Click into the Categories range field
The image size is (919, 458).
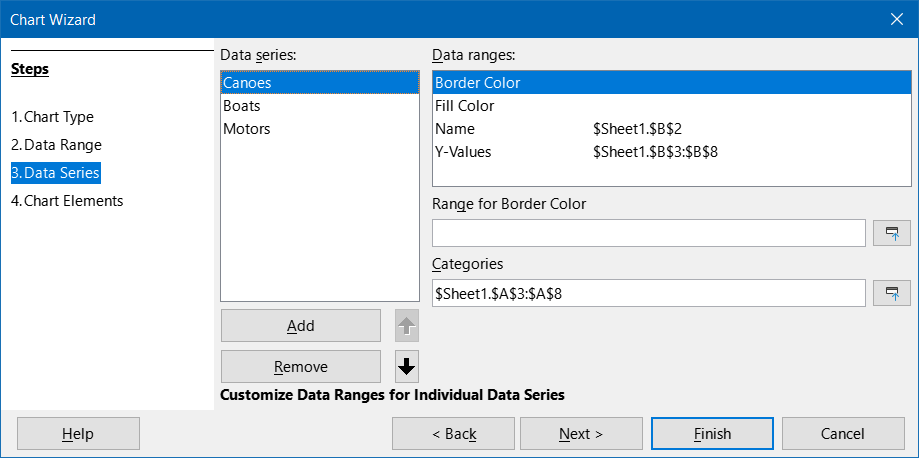(x=649, y=293)
